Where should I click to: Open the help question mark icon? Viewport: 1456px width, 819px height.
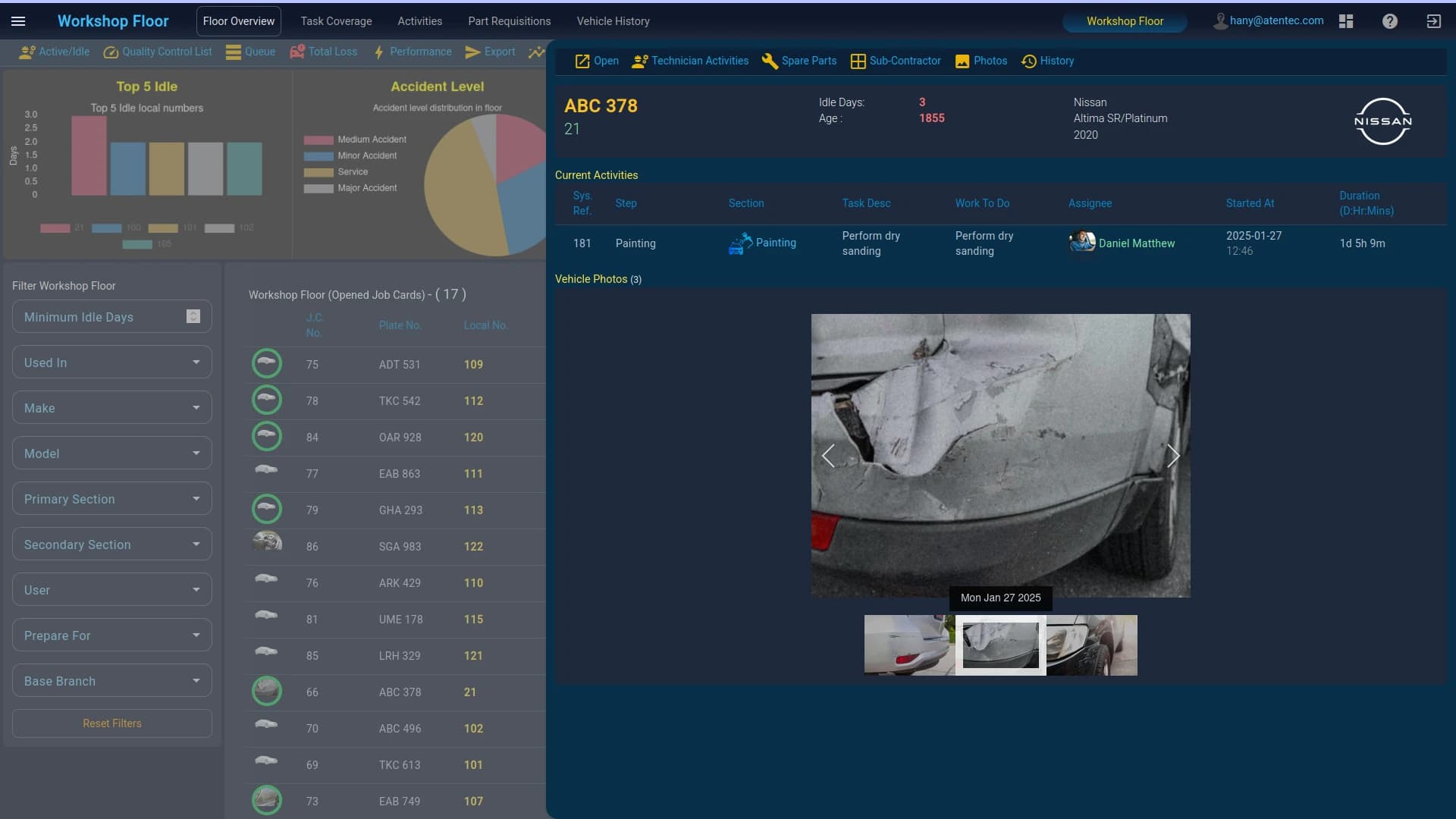click(1389, 21)
